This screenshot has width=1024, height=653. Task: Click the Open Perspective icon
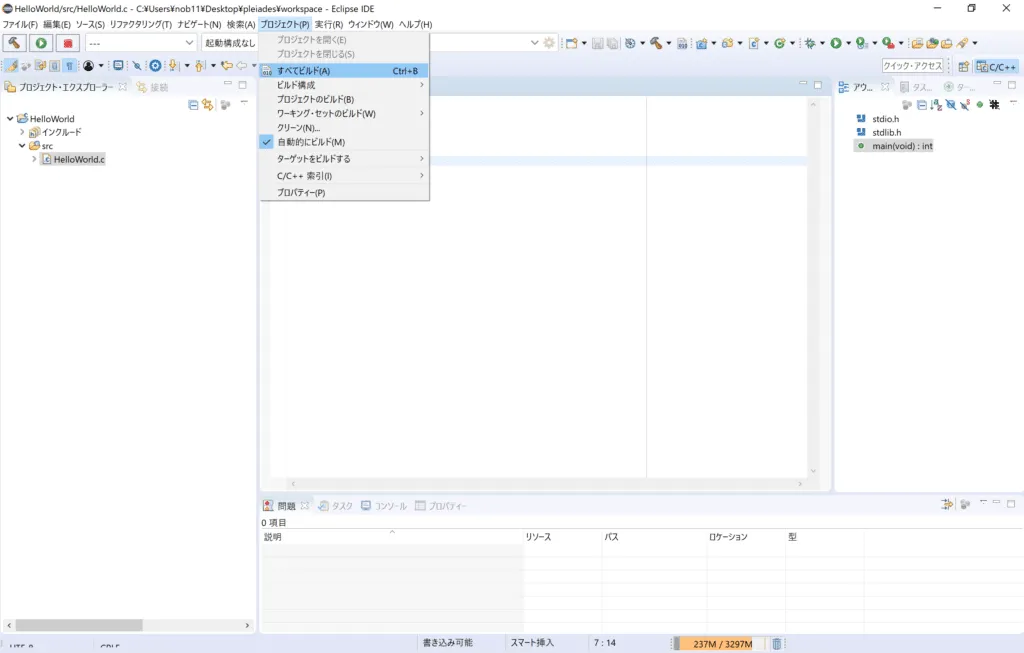[x=964, y=67]
